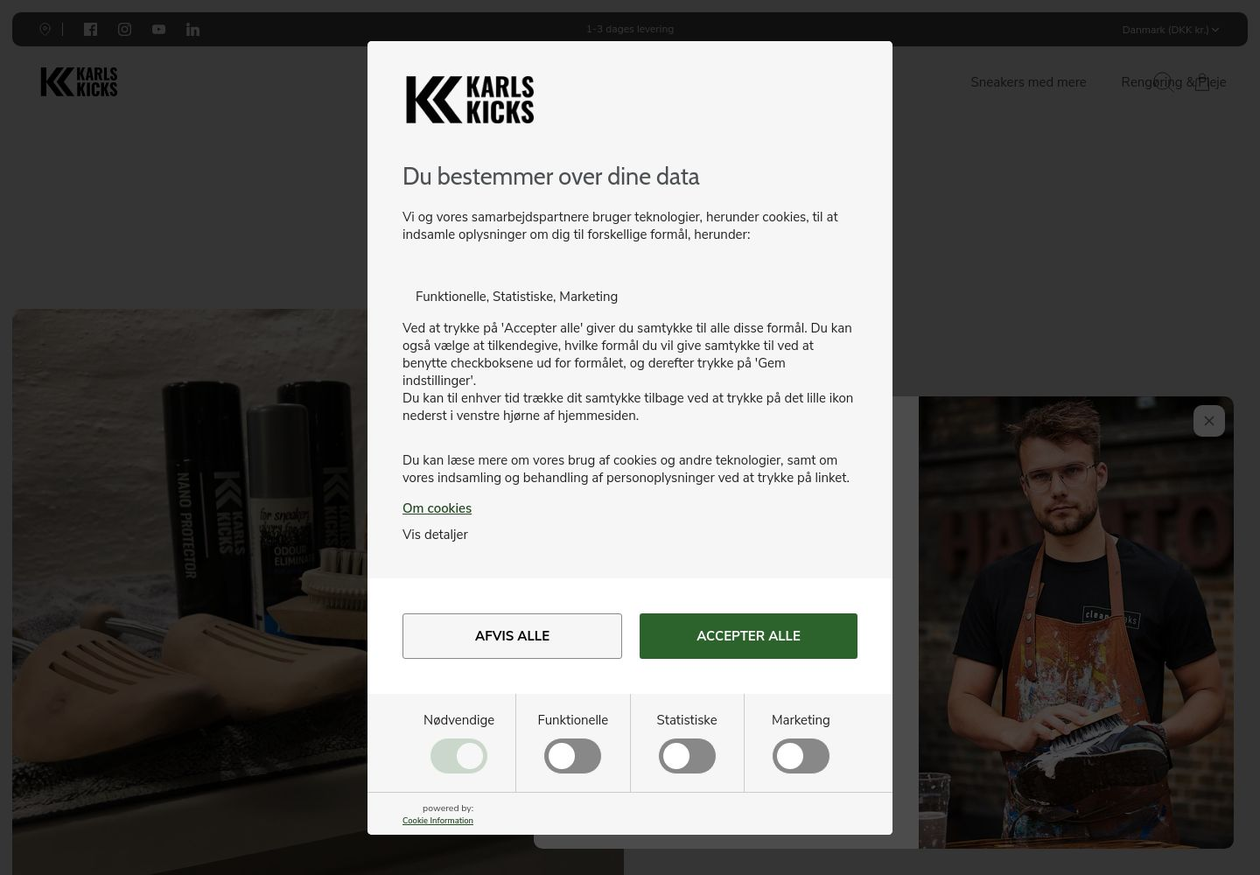The height and width of the screenshot is (875, 1260).
Task: Open the shopping bag icon
Action: tap(1202, 82)
